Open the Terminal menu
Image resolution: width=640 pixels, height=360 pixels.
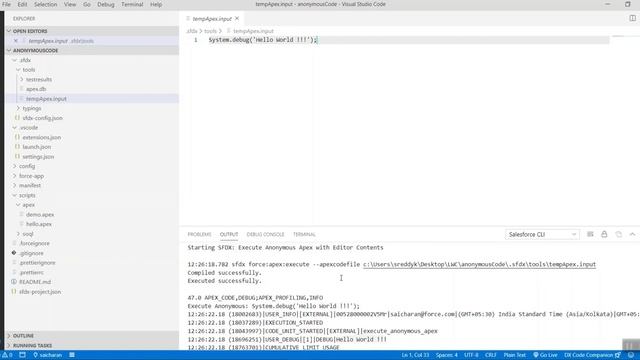tap(132, 4)
